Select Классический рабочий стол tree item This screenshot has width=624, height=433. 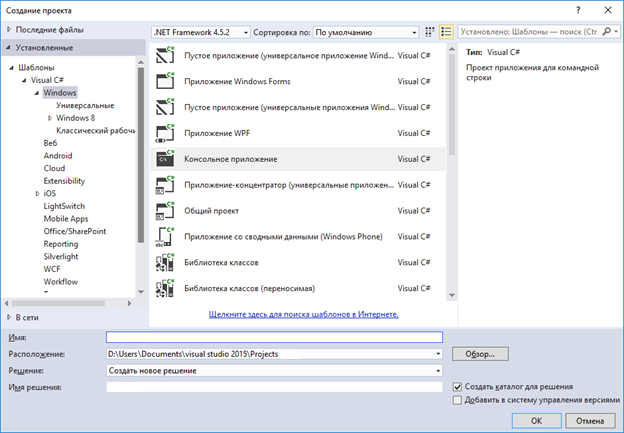point(96,131)
